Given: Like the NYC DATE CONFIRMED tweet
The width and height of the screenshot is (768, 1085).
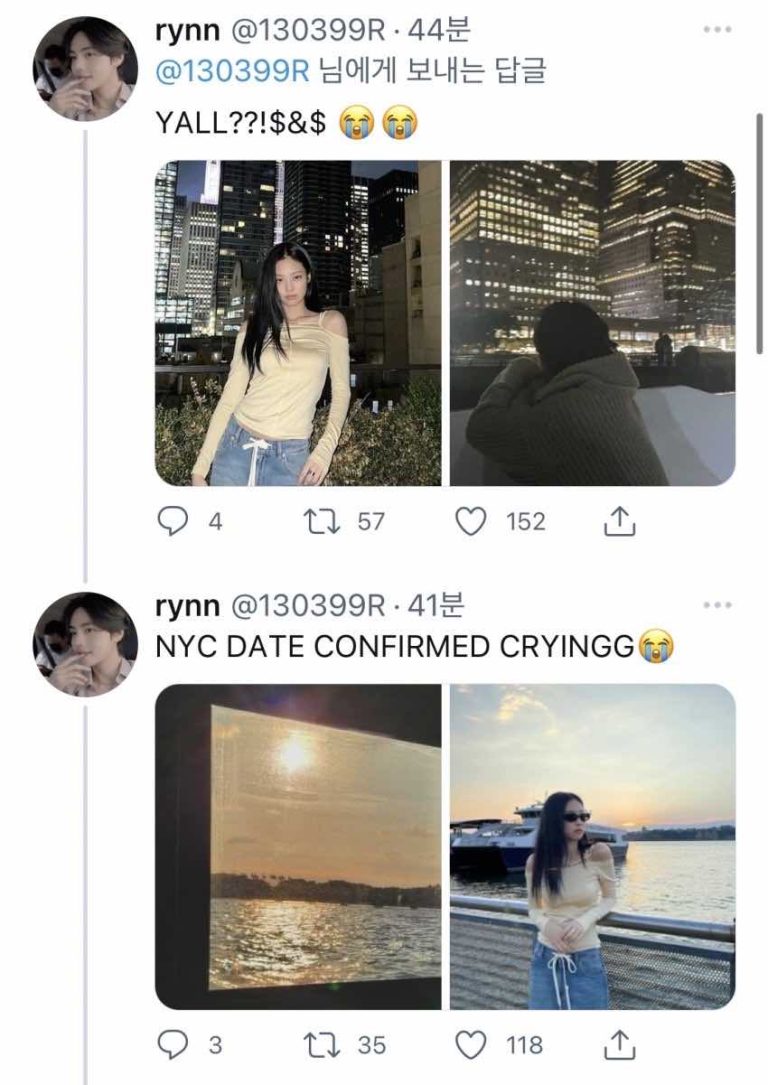Looking at the screenshot, I should [x=469, y=1045].
